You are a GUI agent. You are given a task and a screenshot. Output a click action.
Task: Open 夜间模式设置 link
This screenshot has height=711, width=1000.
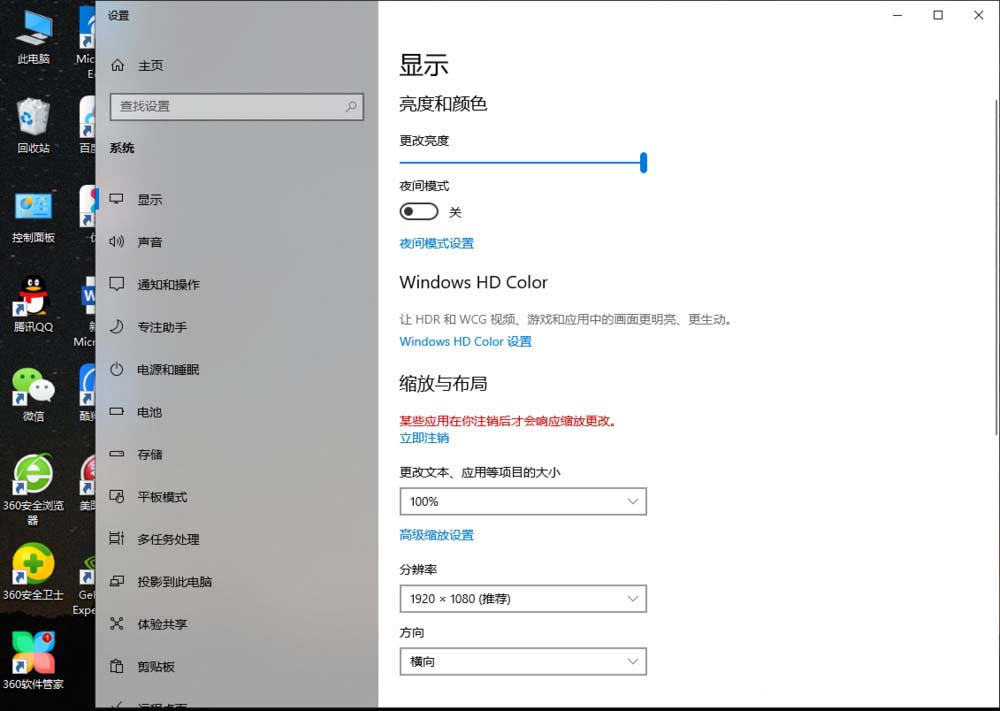pos(436,244)
